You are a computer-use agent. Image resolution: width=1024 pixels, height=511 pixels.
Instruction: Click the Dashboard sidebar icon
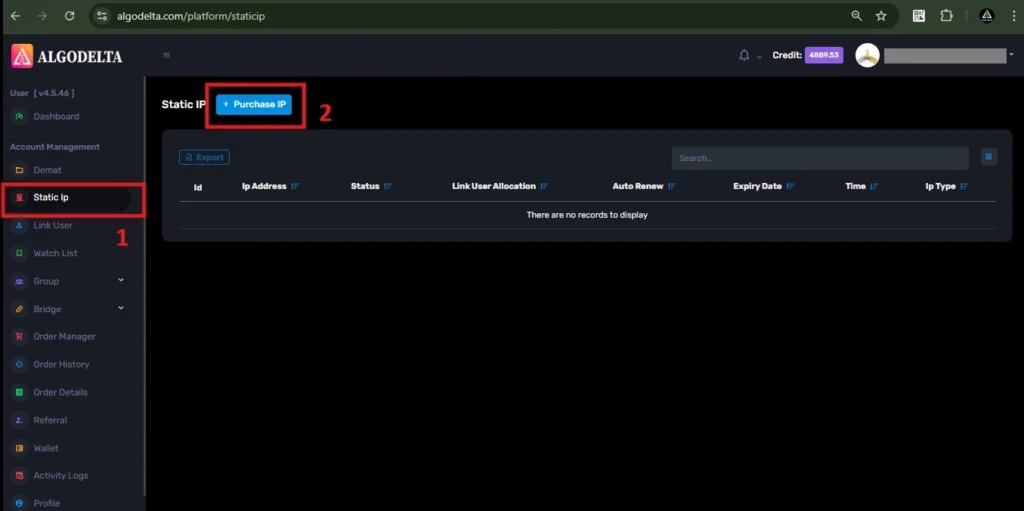click(19, 117)
